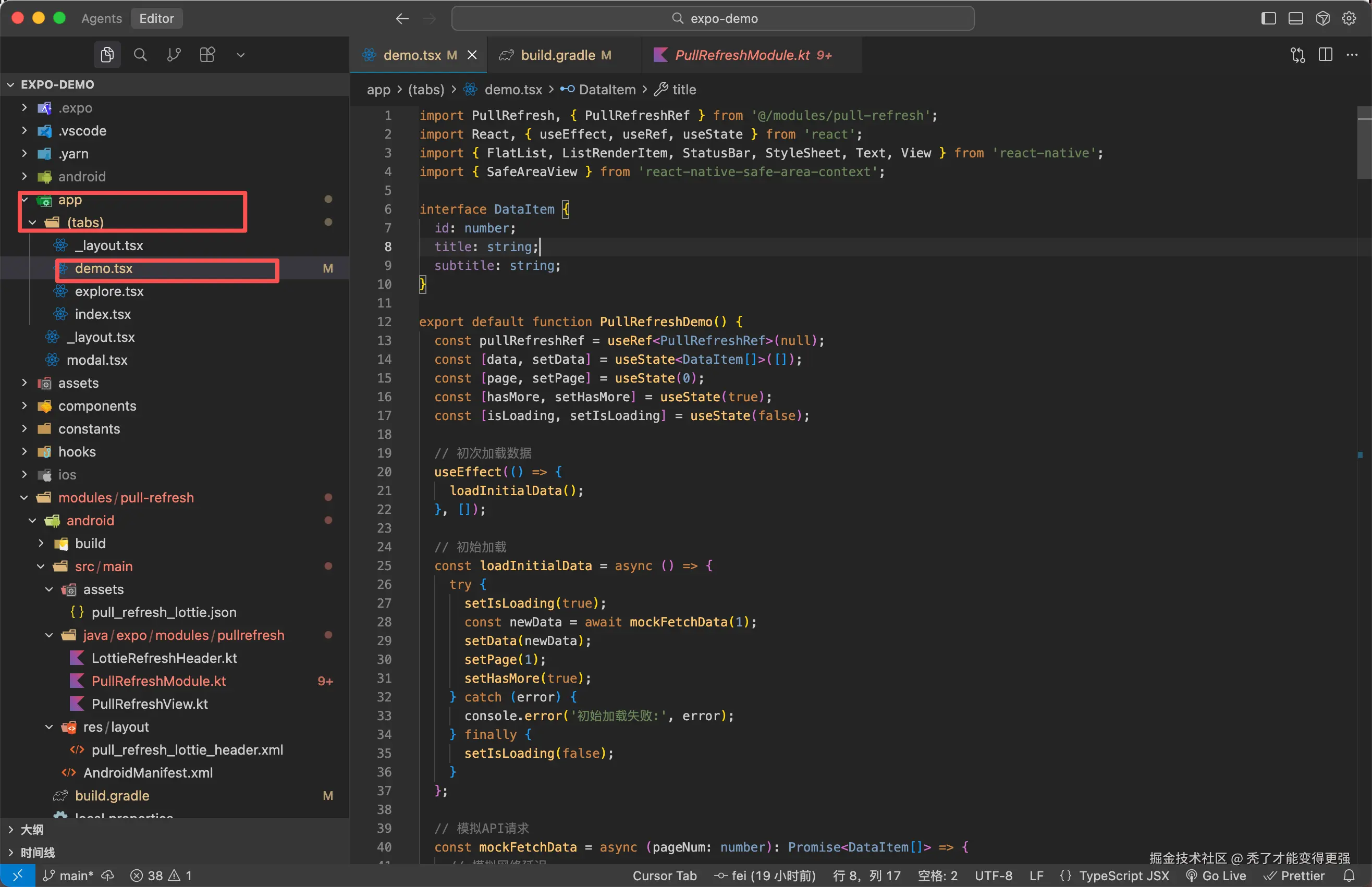Open the Source Control branch icon
This screenshot has width=1372, height=887.
point(174,55)
